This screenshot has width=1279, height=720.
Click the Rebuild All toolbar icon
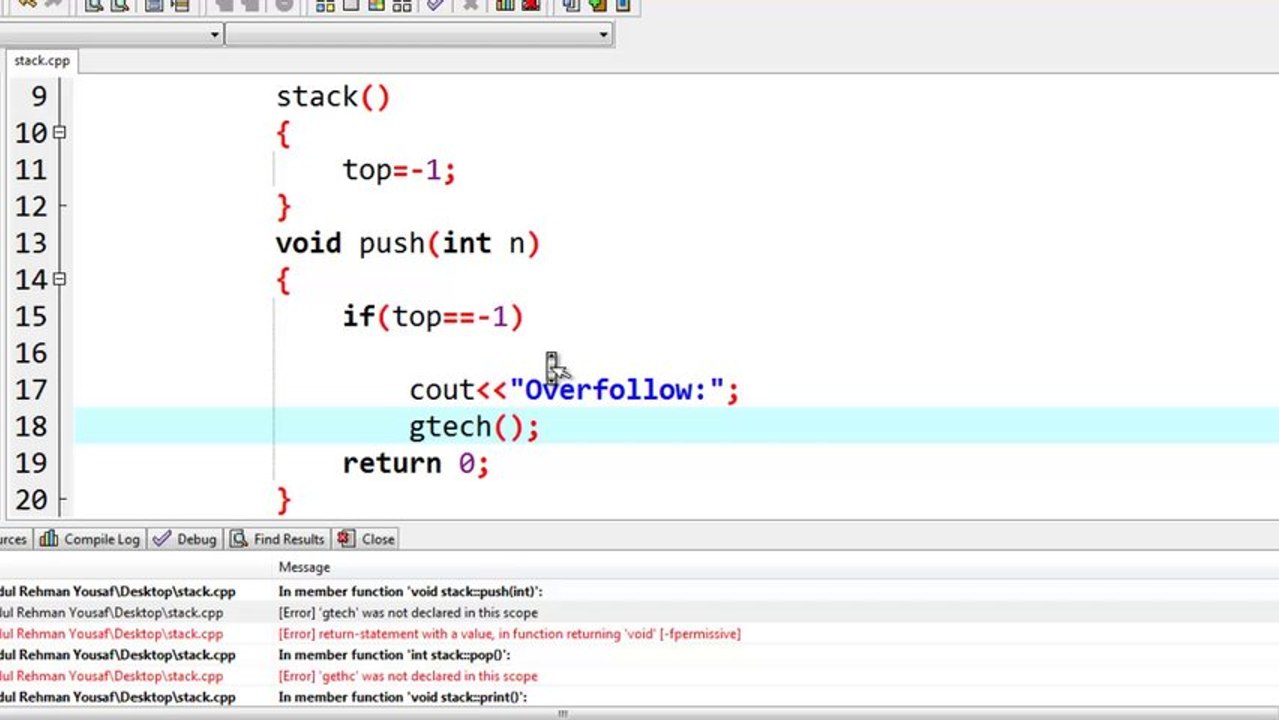point(401,5)
